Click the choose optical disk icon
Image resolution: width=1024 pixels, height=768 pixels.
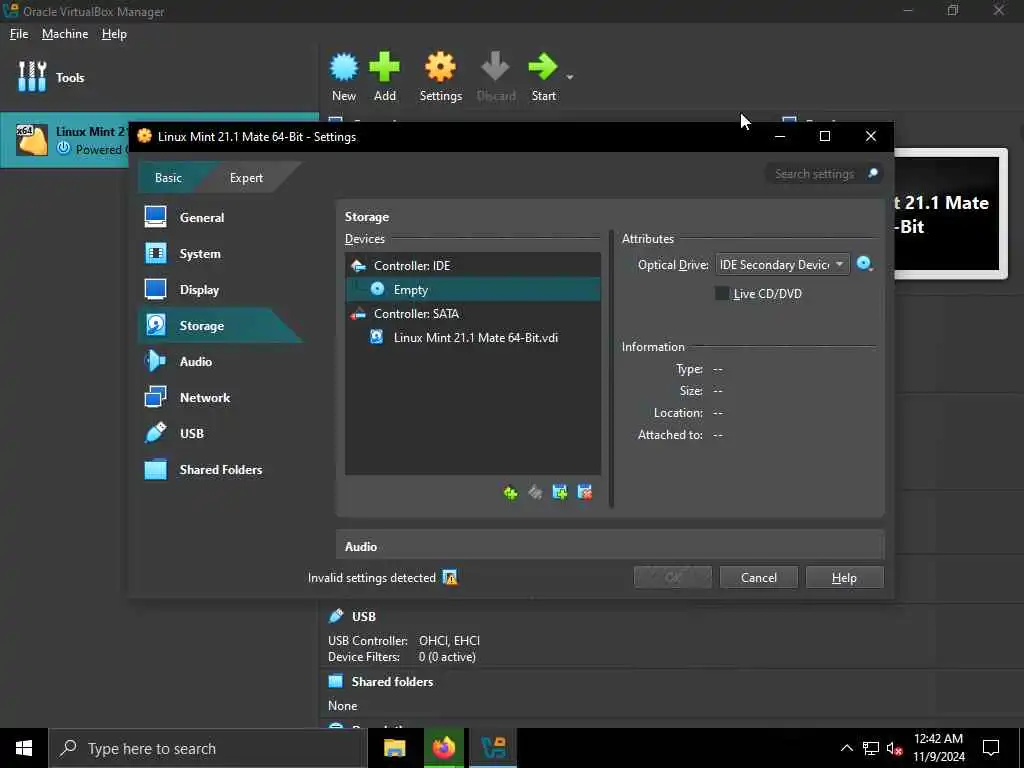865,264
